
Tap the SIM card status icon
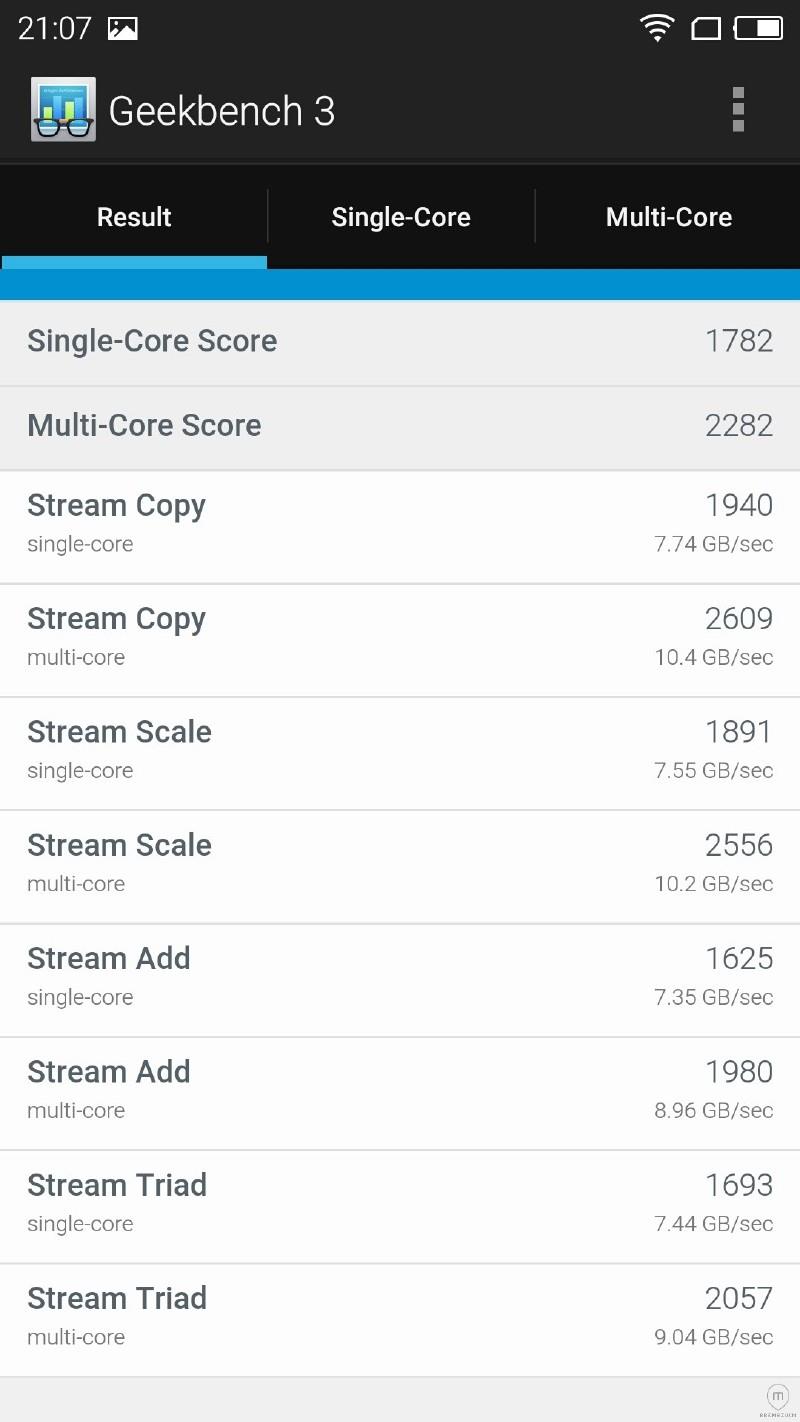[x=706, y=29]
